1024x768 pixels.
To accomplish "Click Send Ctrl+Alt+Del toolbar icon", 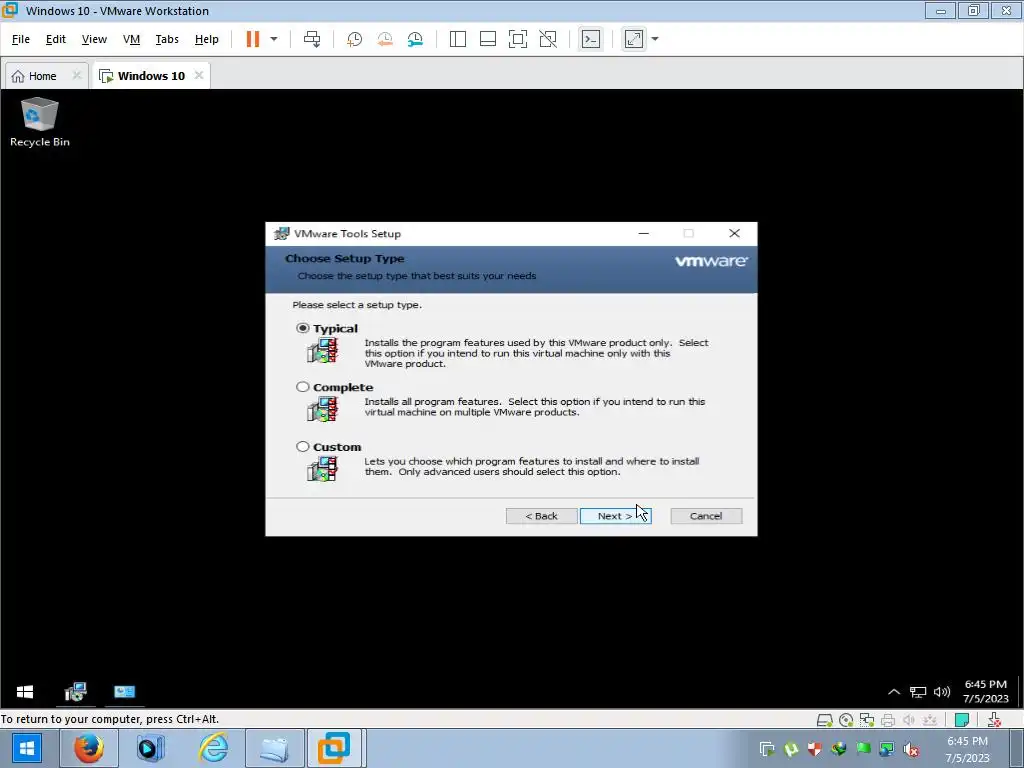I will click(x=312, y=39).
